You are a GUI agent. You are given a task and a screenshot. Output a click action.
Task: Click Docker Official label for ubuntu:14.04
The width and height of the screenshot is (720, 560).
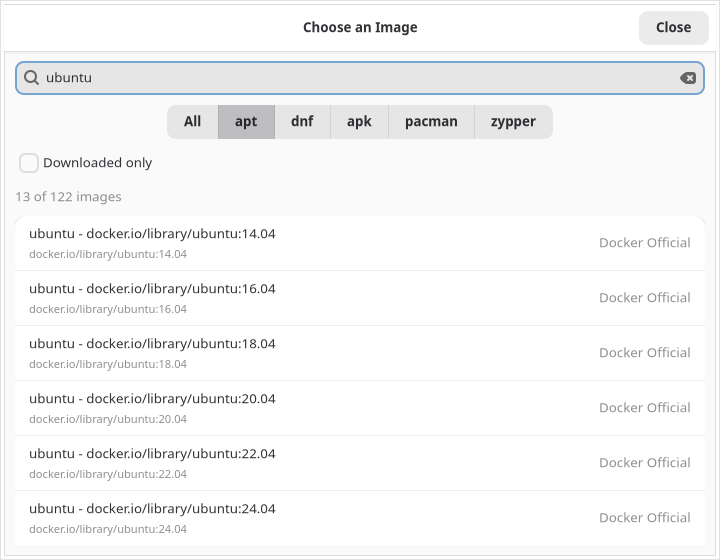coord(645,243)
